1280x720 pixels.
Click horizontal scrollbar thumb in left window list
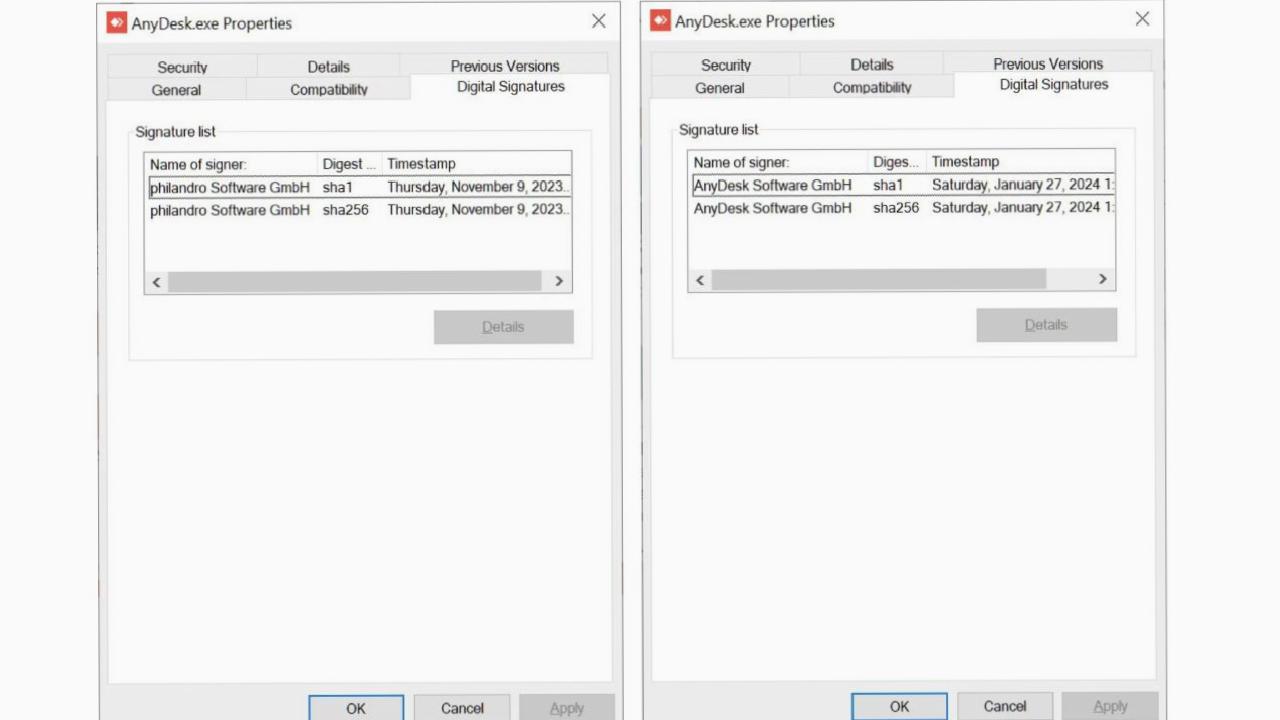point(354,282)
